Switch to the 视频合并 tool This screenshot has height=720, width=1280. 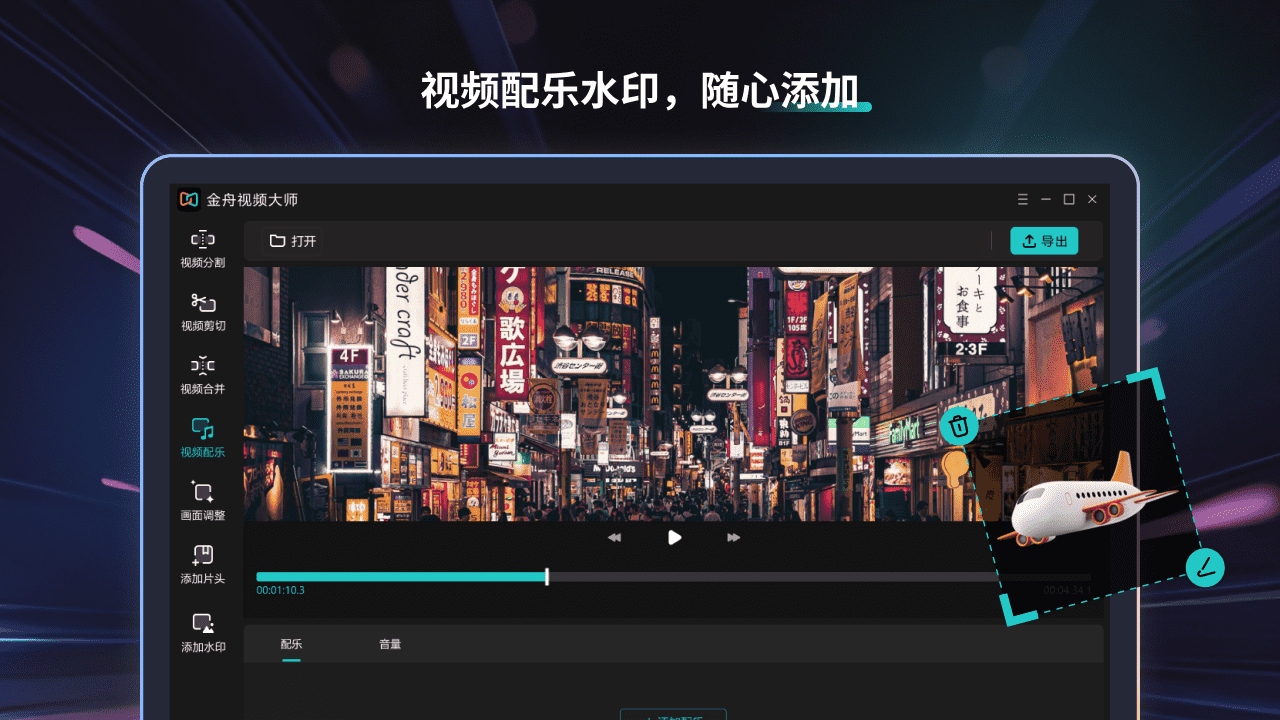click(202, 375)
